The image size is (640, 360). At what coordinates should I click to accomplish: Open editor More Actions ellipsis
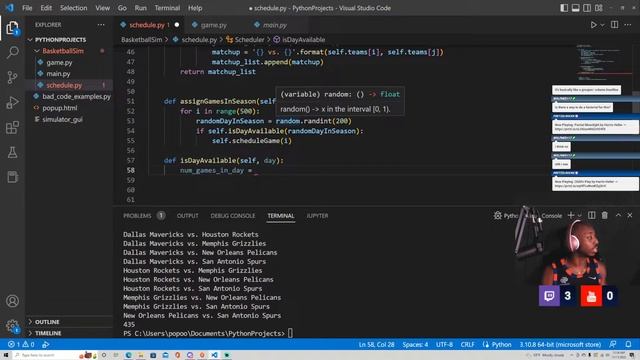tap(628, 25)
